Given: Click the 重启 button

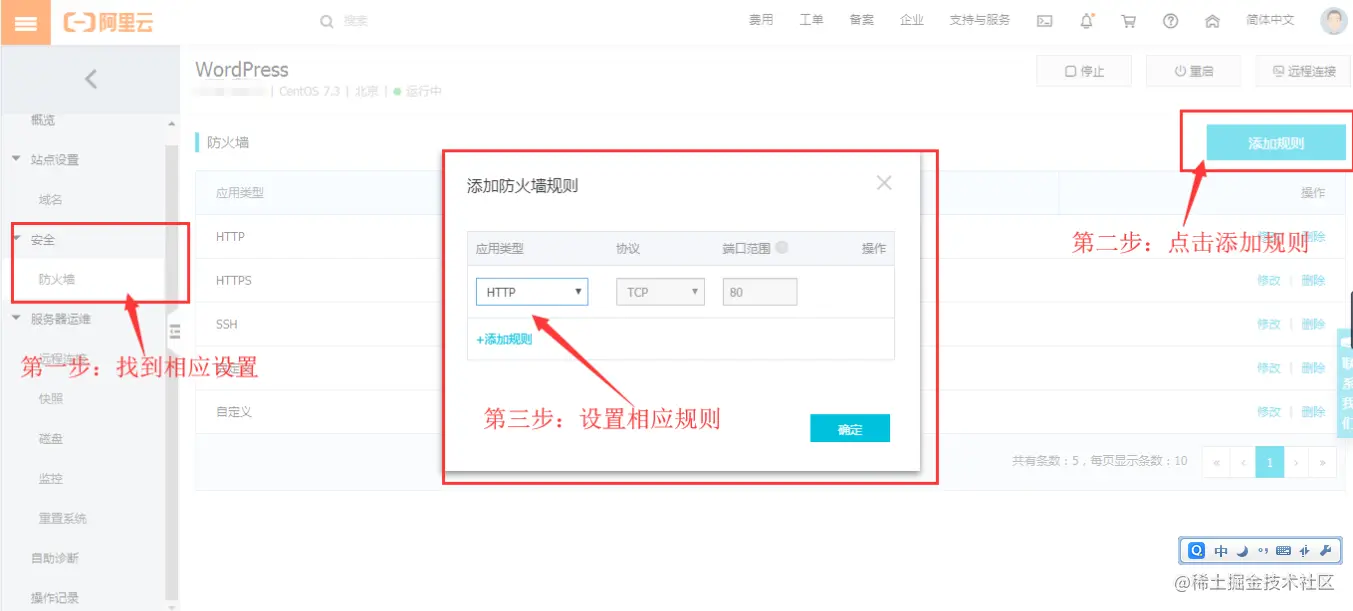Looking at the screenshot, I should coord(1193,71).
